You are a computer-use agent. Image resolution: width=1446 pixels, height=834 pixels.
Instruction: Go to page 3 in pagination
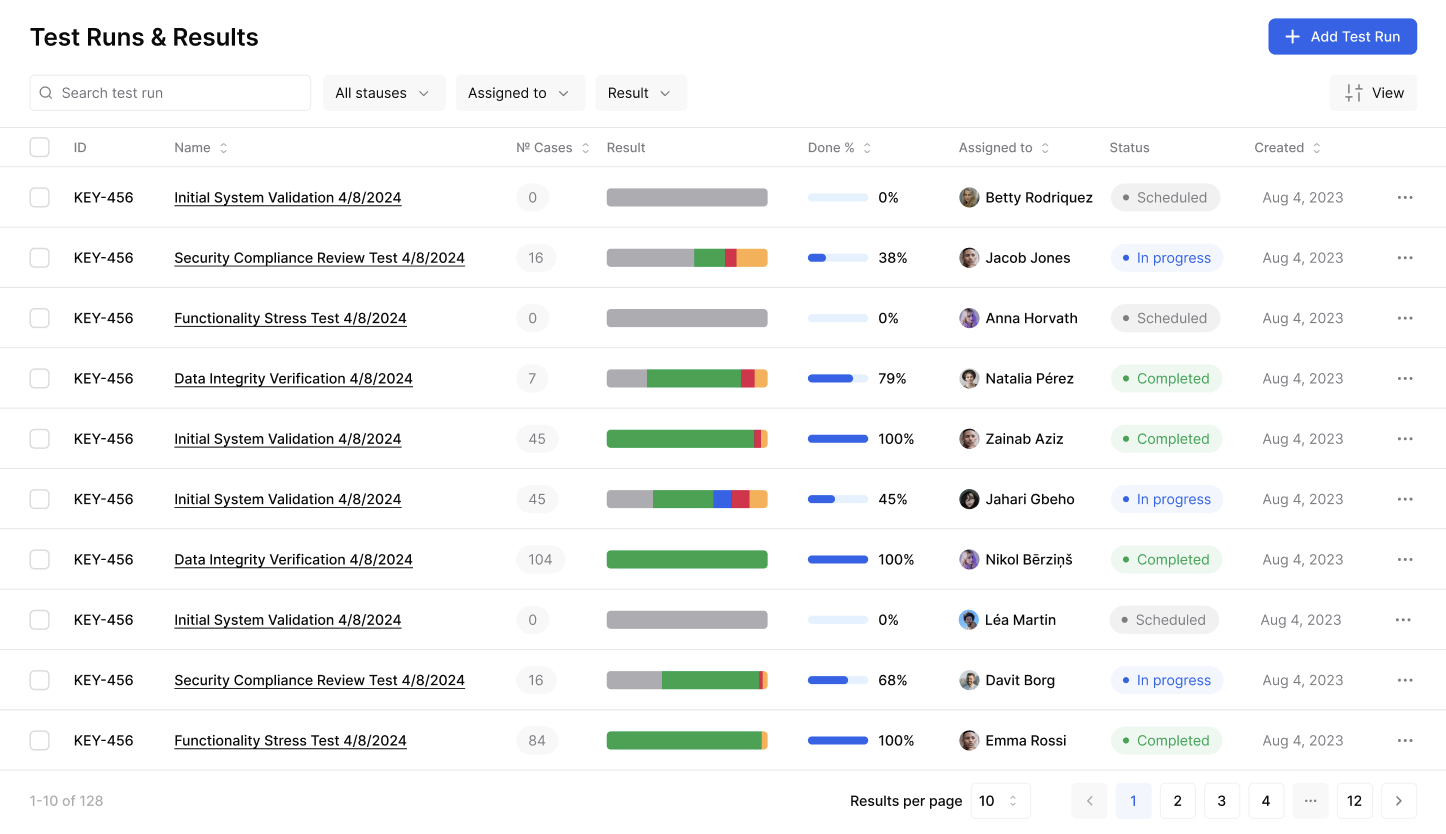[1222, 801]
